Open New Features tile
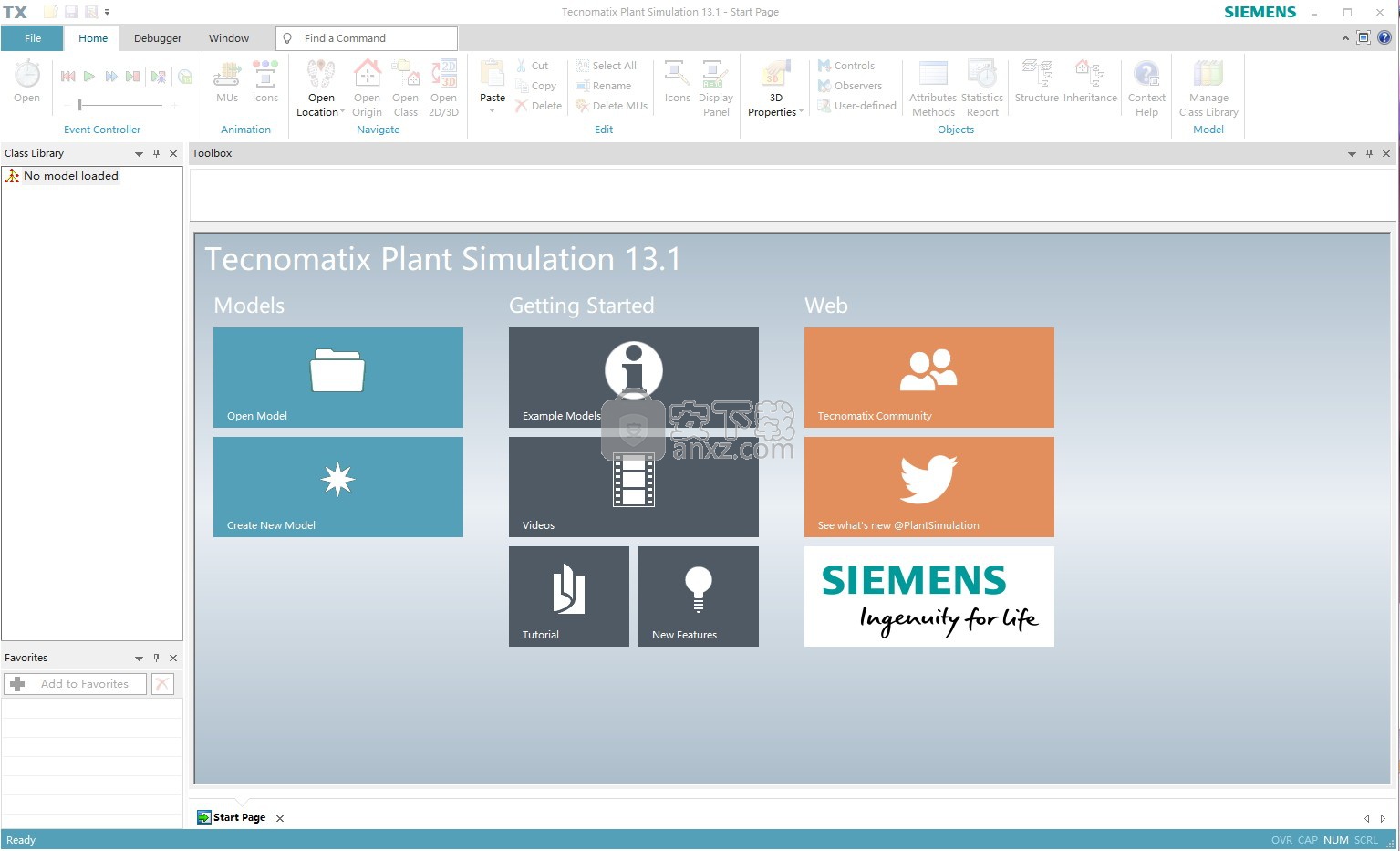This screenshot has width=1400, height=851. coord(699,597)
